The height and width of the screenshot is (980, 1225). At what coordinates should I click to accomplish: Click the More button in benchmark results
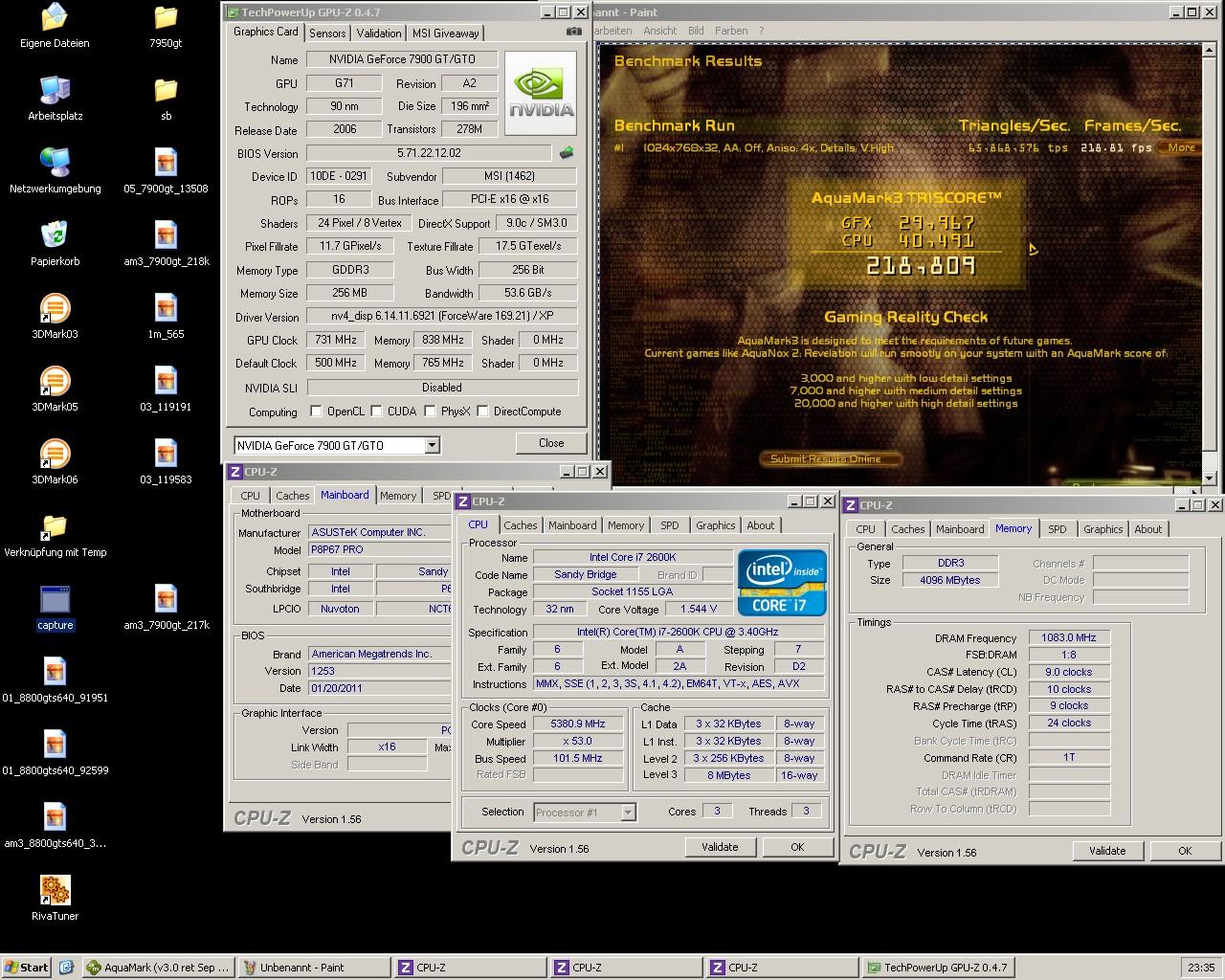click(1181, 147)
